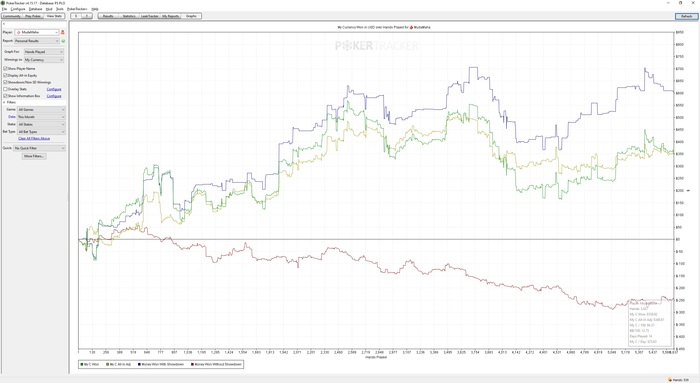This screenshot has width=700, height=383.
Task: Click the PokerTracker app icon in title bar
Action: tap(3, 3)
